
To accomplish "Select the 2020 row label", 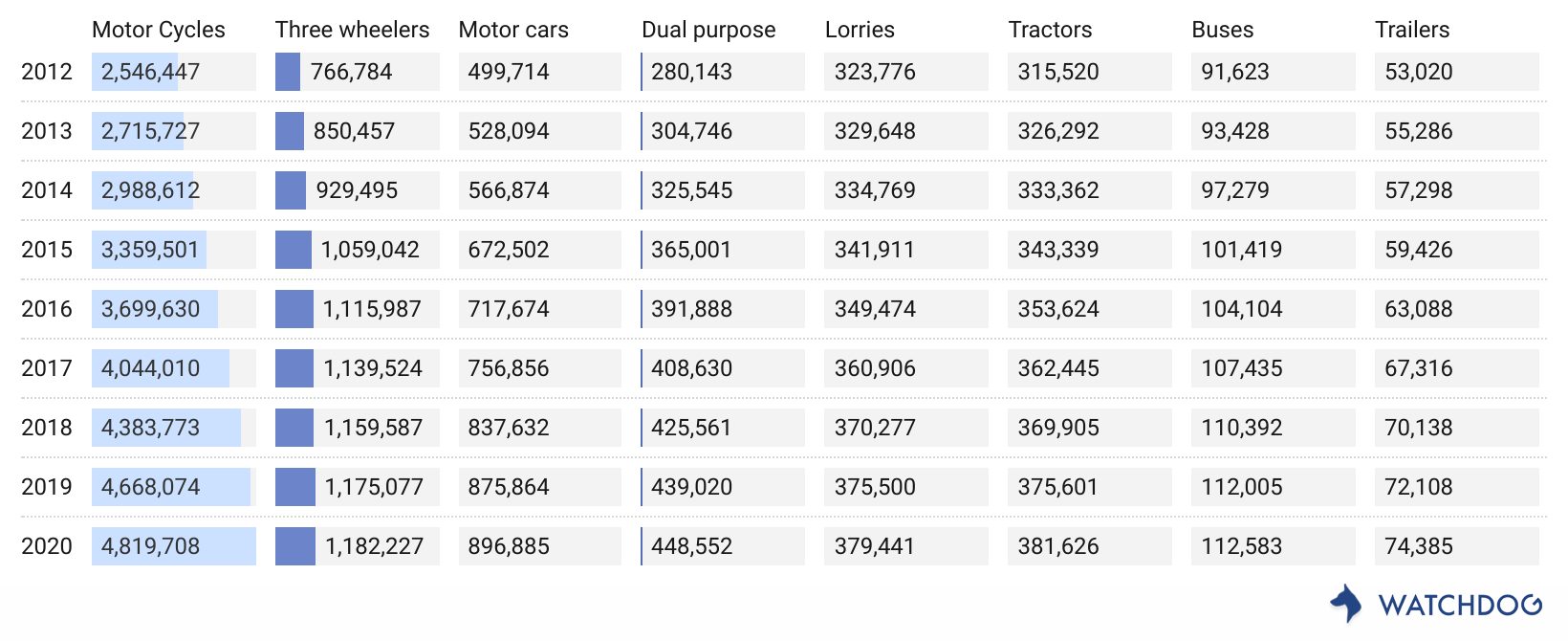I will [x=47, y=546].
